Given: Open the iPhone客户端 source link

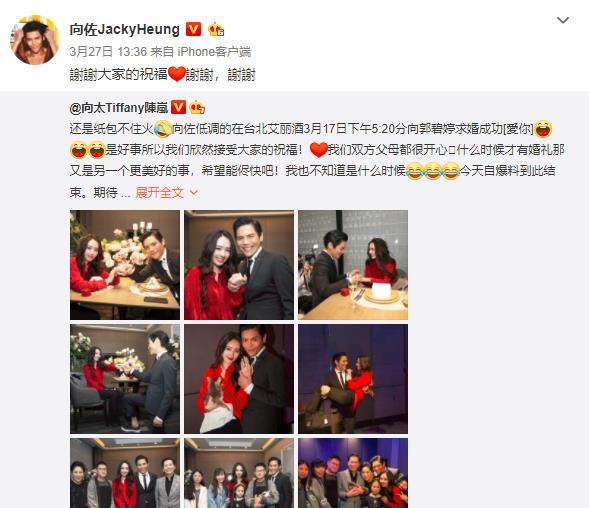Looking at the screenshot, I should [x=214, y=51].
